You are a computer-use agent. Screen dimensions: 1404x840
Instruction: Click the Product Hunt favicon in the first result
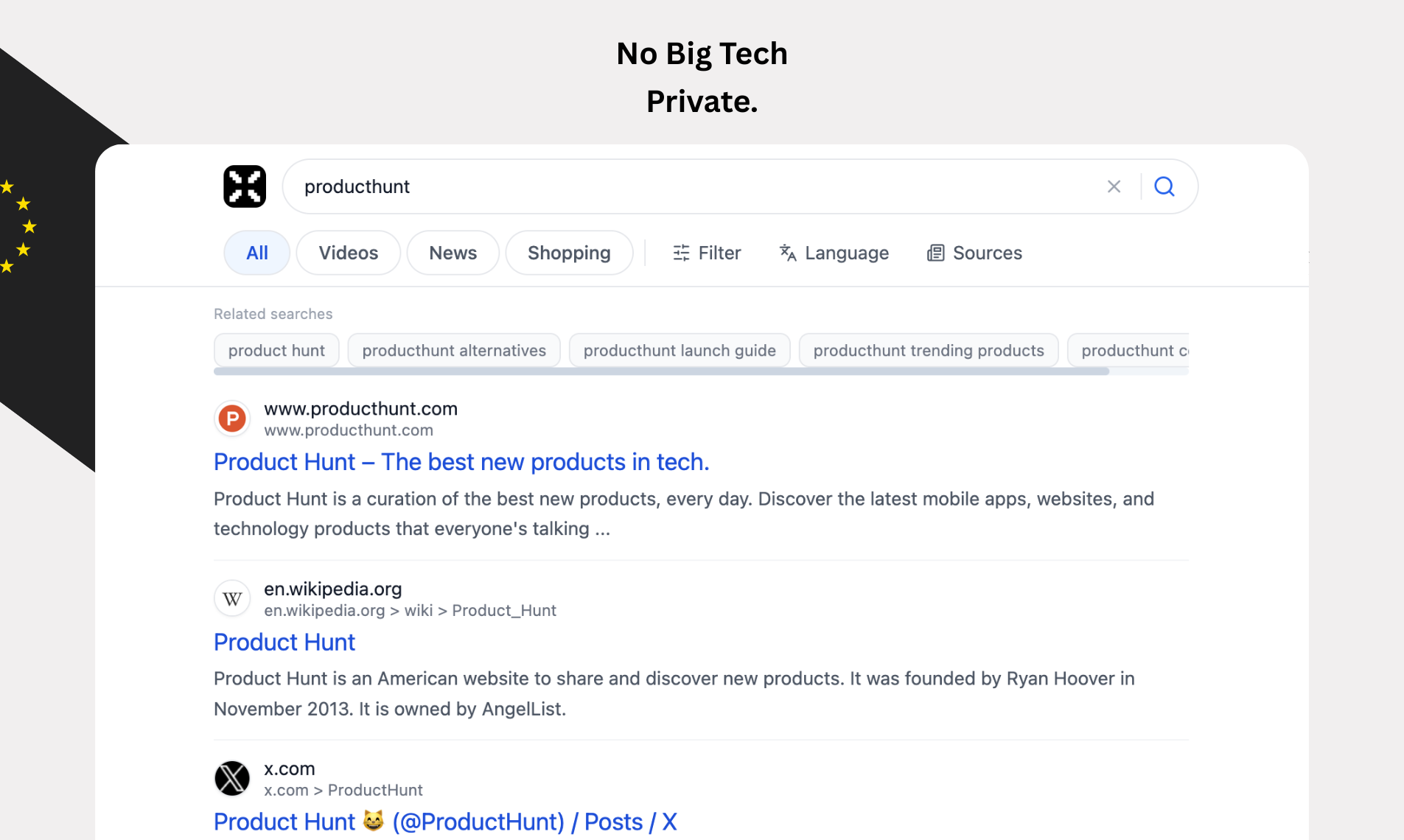pyautogui.click(x=231, y=418)
